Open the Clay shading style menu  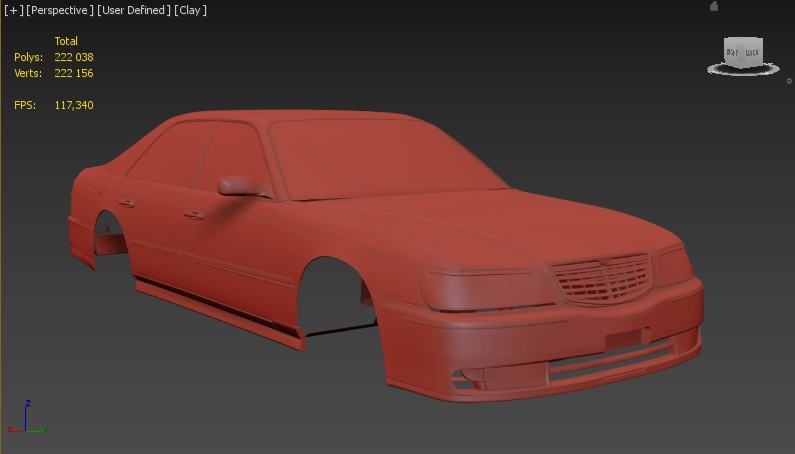191,10
